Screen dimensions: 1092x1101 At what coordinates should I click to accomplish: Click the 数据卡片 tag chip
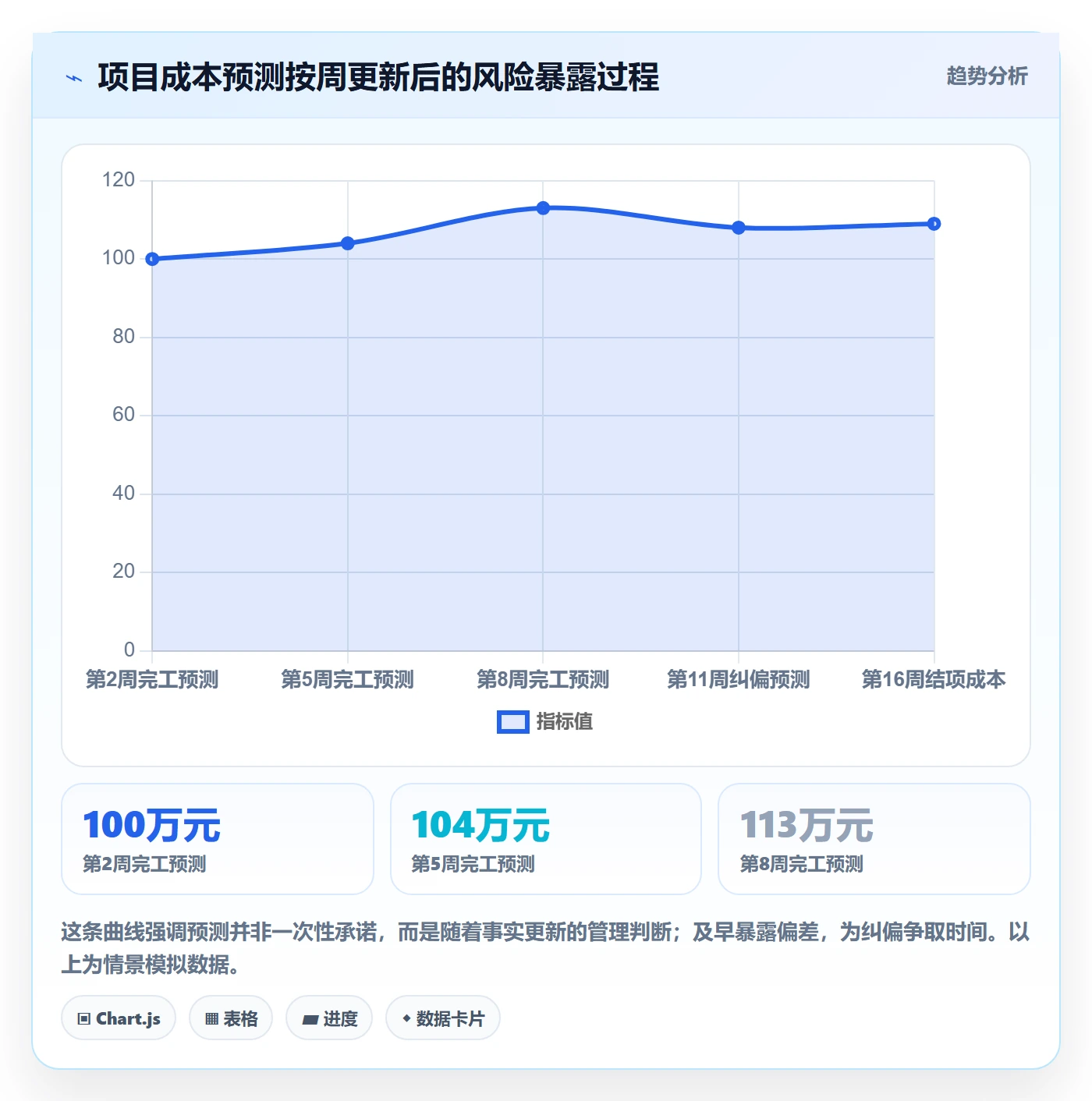pos(443,1018)
